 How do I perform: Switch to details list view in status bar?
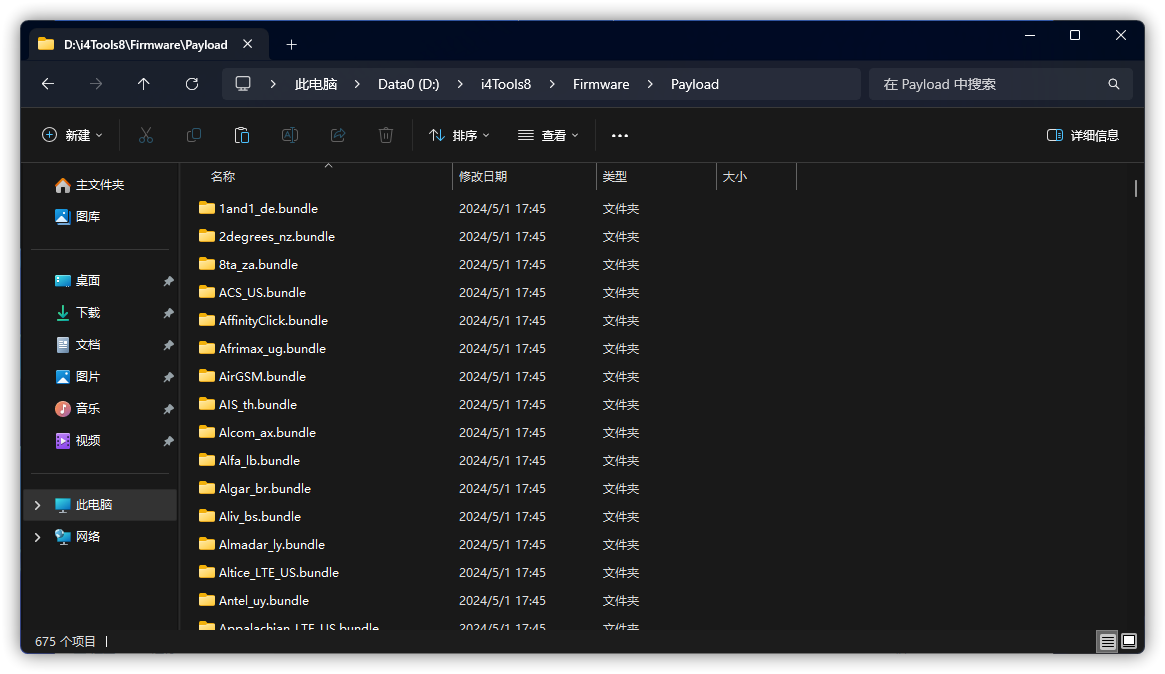1107,641
